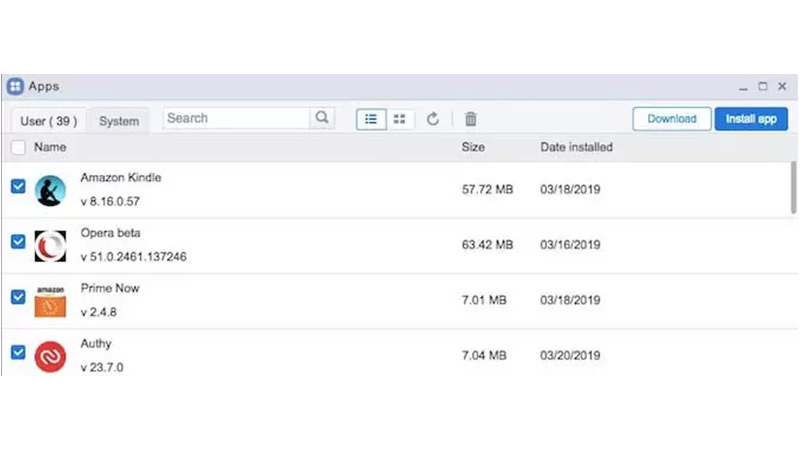The width and height of the screenshot is (800, 450).
Task: Focus the Search input field
Action: pyautogui.click(x=237, y=118)
